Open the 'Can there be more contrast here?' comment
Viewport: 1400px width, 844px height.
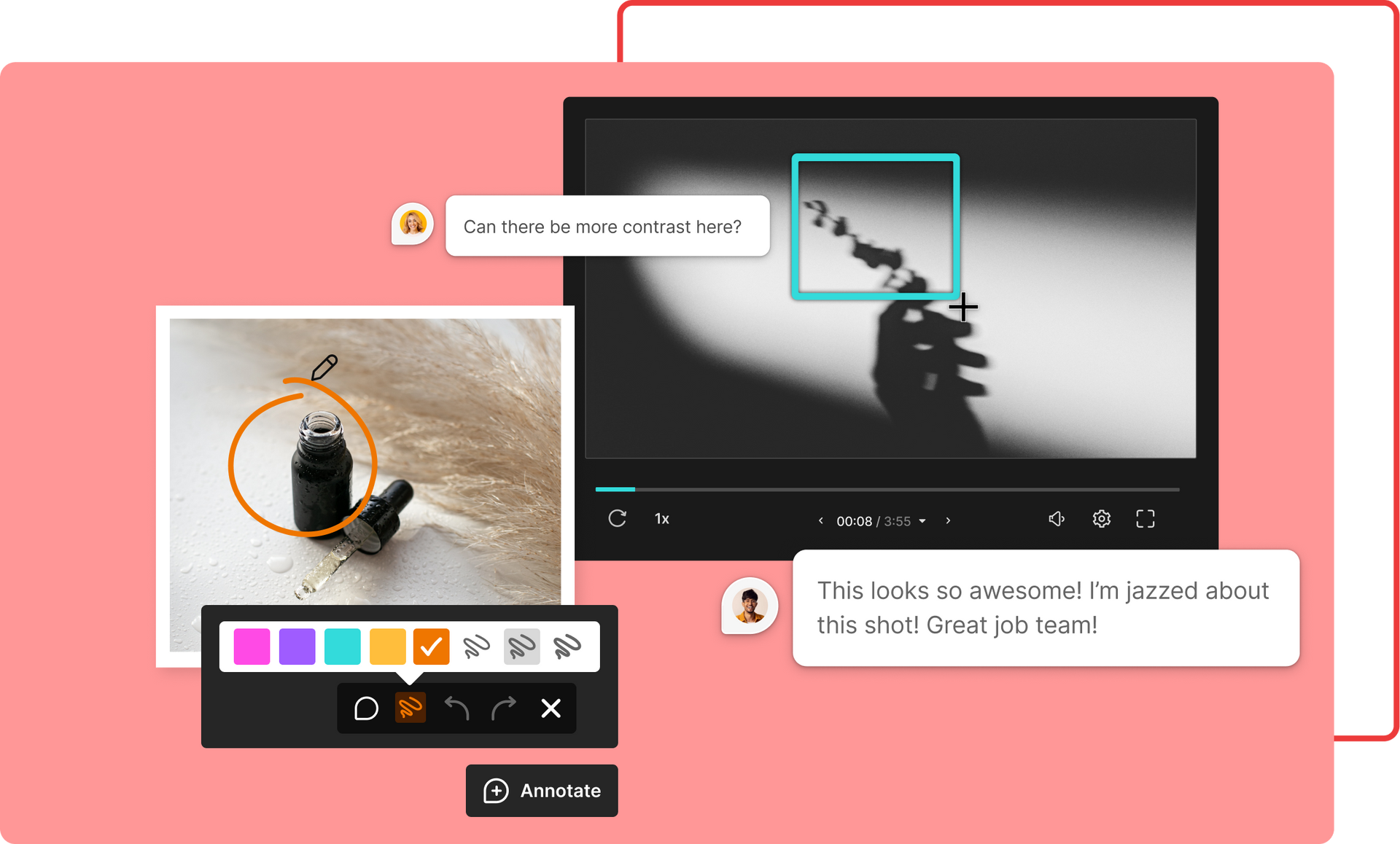607,226
